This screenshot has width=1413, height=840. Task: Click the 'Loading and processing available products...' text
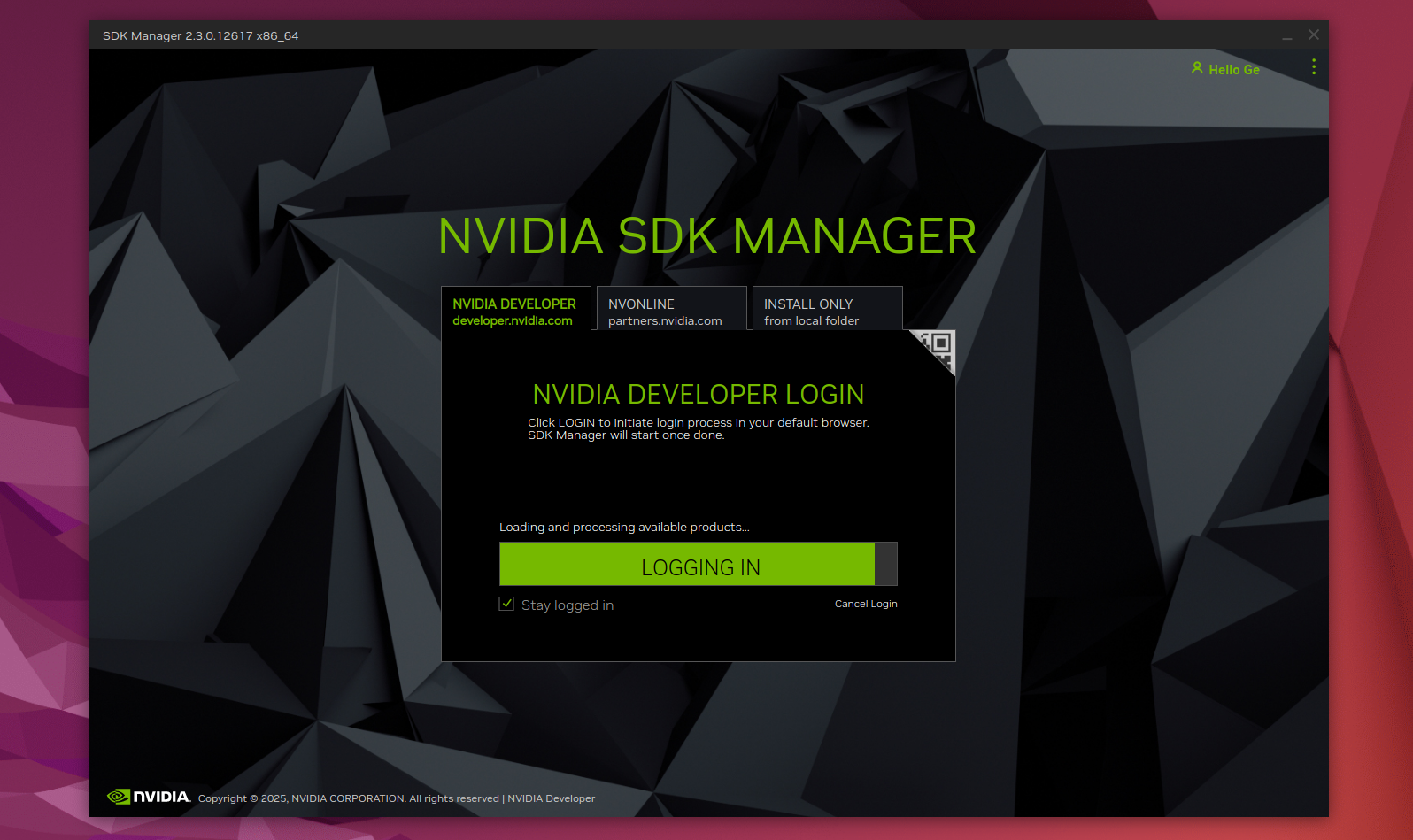624,527
